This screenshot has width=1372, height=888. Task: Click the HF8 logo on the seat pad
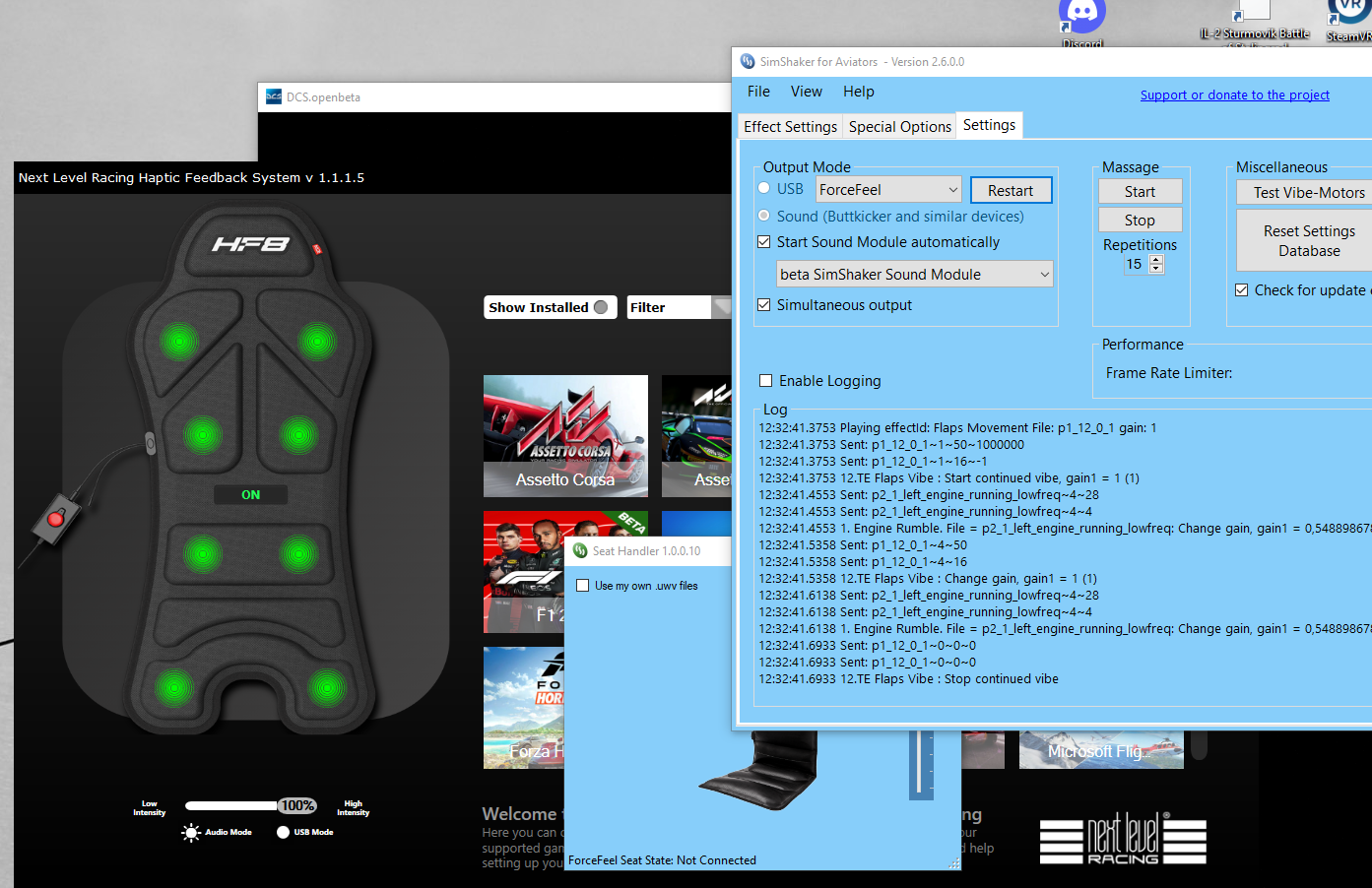coord(250,243)
